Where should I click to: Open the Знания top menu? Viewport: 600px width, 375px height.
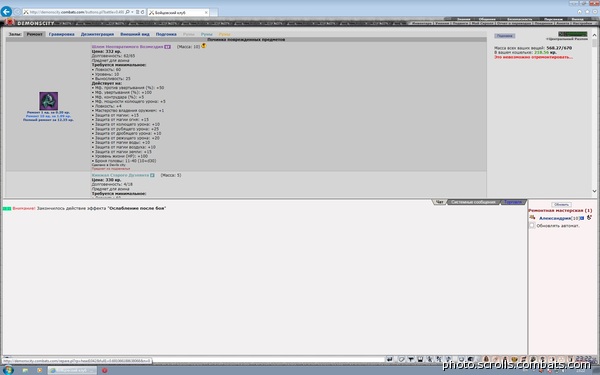pyautogui.click(x=463, y=19)
